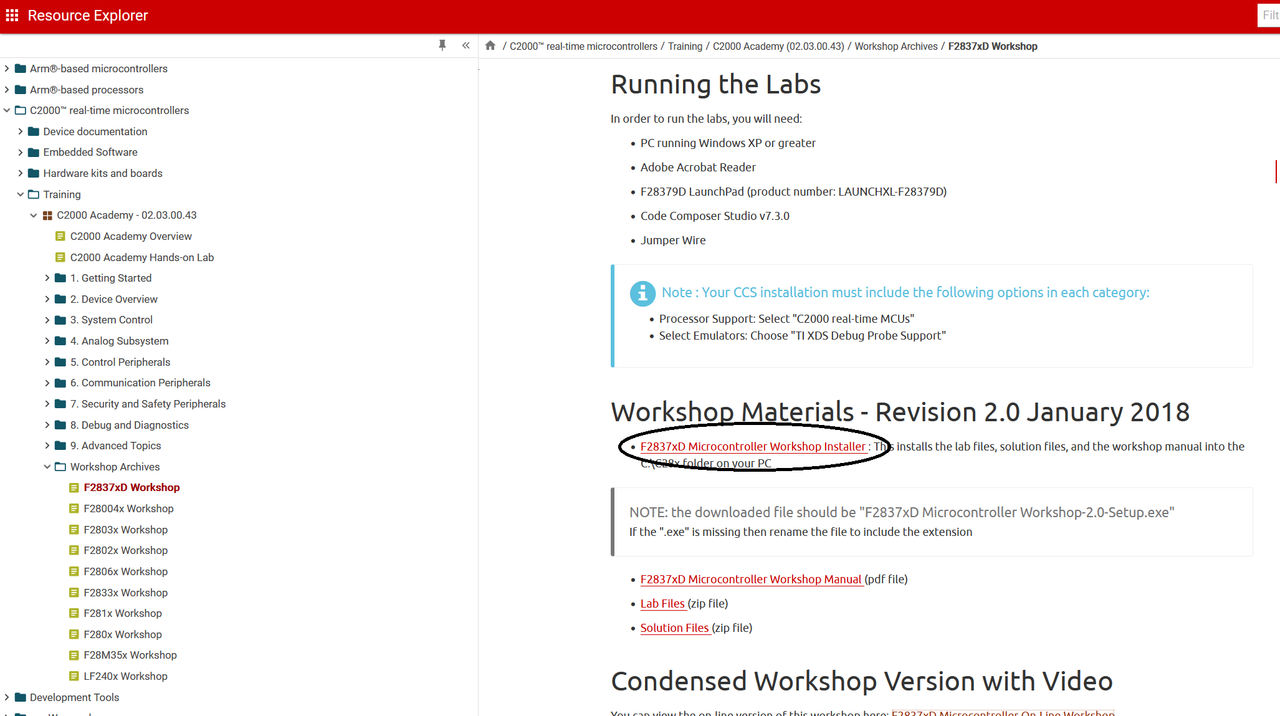Expand Embedded Software folder
Screen dimensions: 1280x716
tap(20, 153)
